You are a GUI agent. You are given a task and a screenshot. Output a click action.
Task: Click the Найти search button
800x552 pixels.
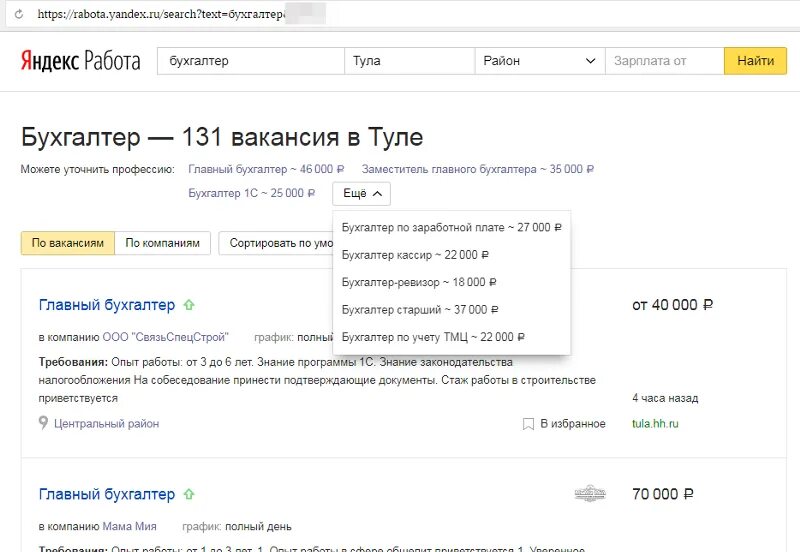coord(755,61)
